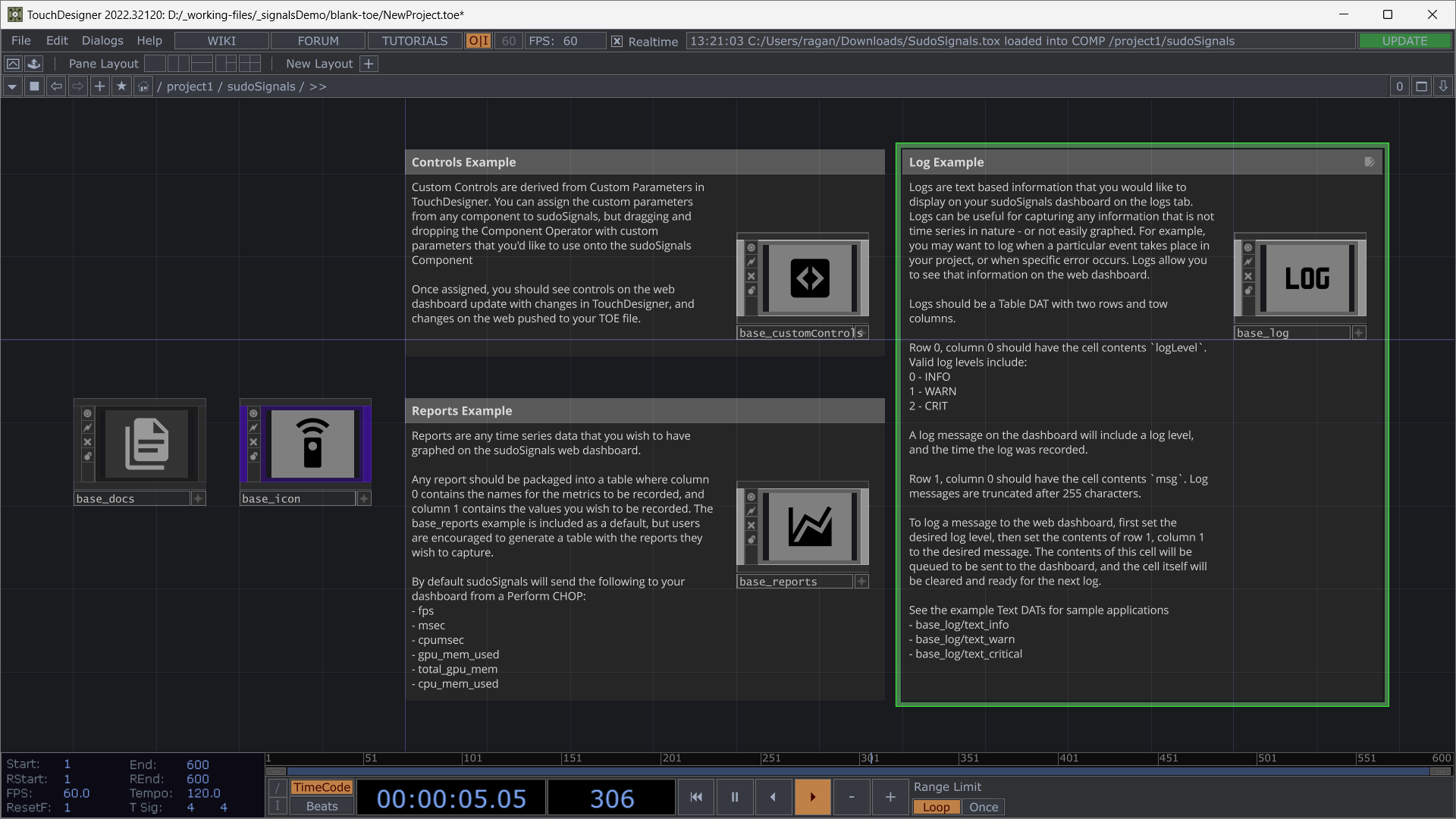Toggle viewer active flag on base_reports
Viewport: 1456px width, 819px height.
click(x=751, y=497)
